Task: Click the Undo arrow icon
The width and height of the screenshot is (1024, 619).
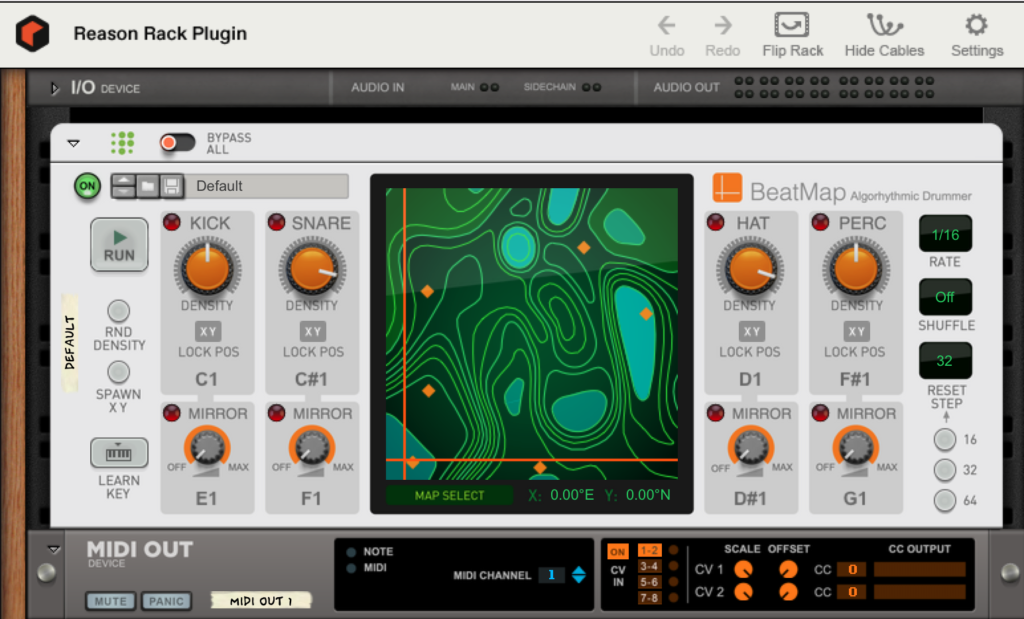Action: [x=666, y=25]
